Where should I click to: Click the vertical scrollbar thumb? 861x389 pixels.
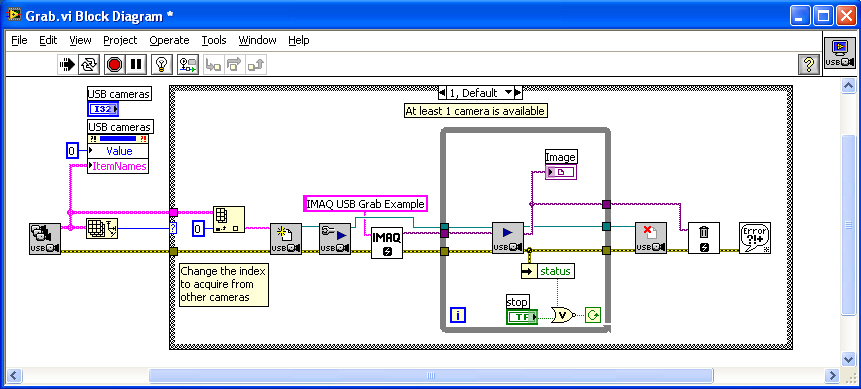pos(848,226)
